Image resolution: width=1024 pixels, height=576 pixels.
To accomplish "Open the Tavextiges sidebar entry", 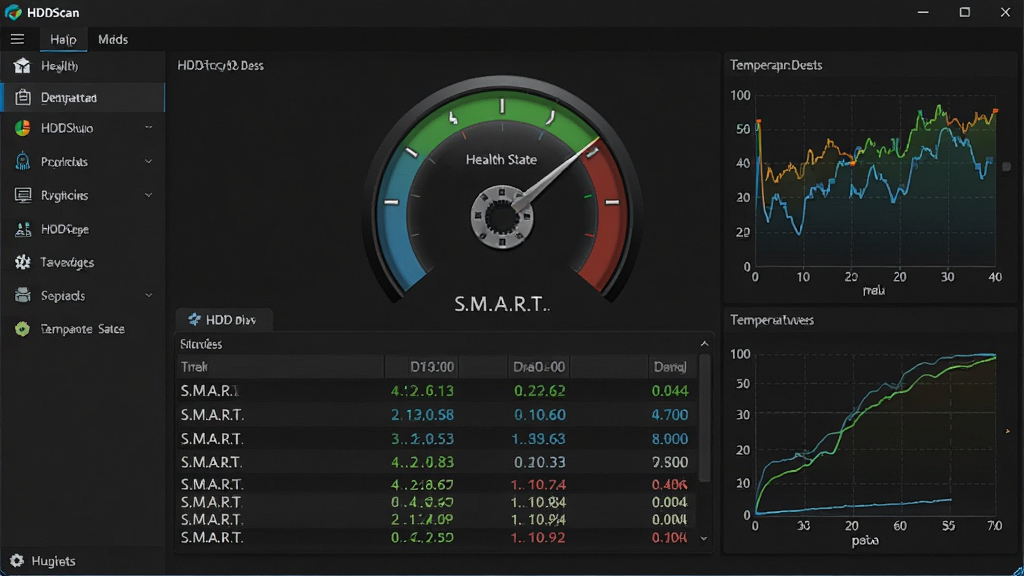I will point(82,262).
